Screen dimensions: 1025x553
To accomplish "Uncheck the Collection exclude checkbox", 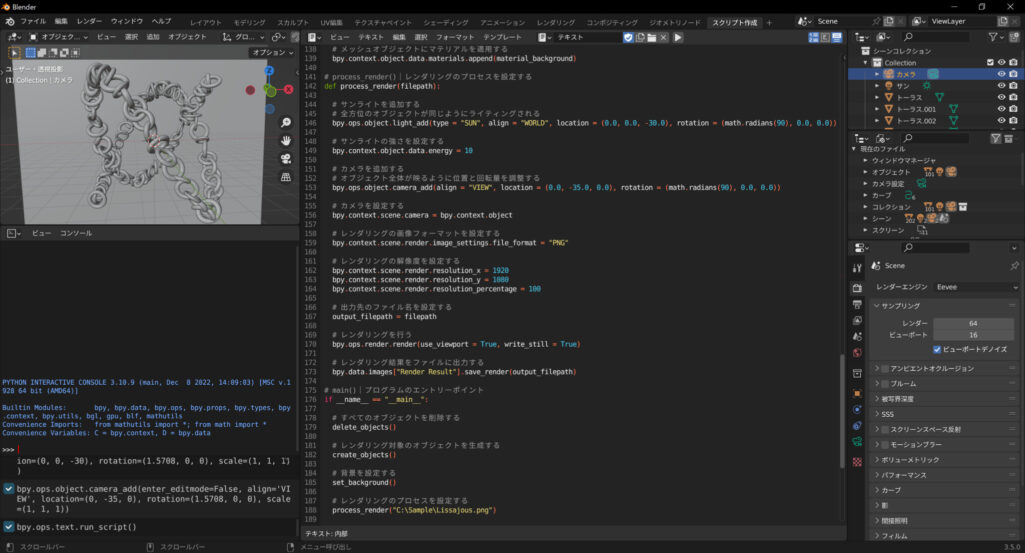I will point(990,63).
